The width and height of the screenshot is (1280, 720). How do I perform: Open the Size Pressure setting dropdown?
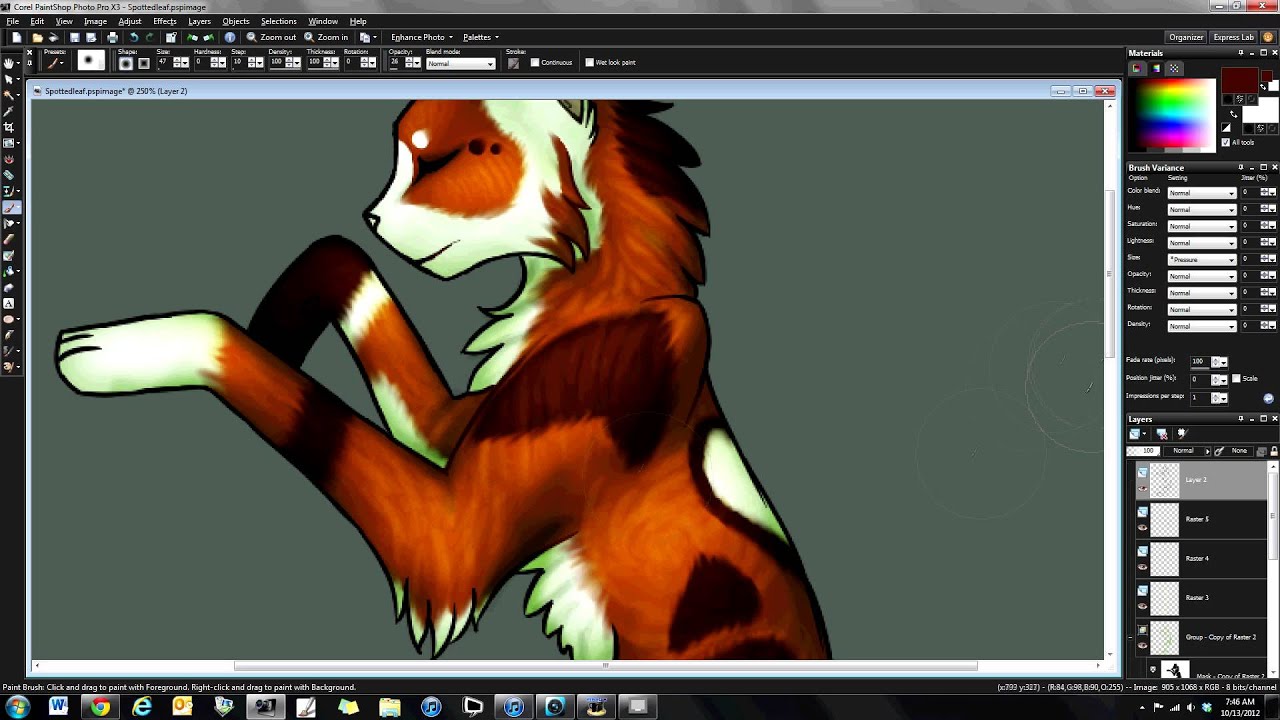(1202, 259)
